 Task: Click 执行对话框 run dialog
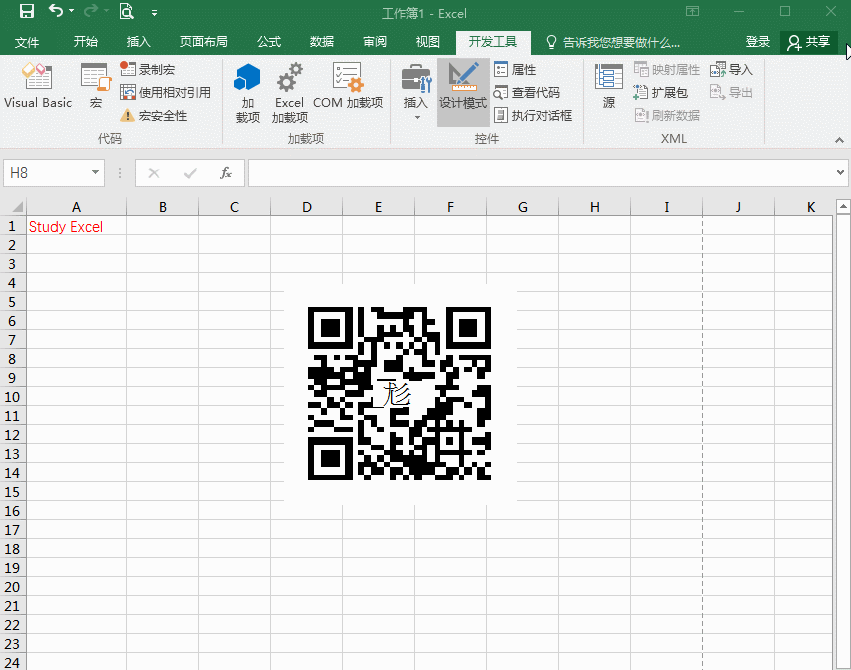533,116
